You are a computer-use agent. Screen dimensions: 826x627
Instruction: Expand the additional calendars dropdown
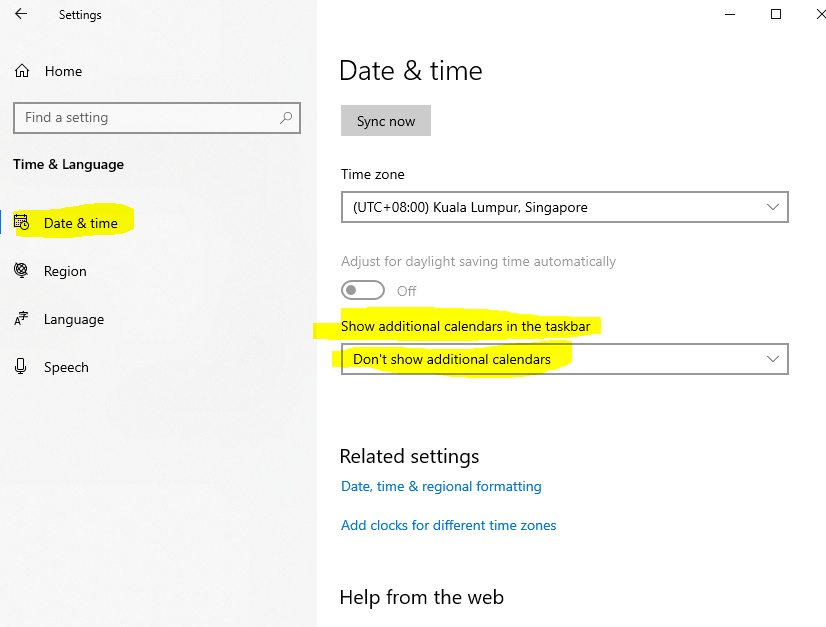point(564,359)
